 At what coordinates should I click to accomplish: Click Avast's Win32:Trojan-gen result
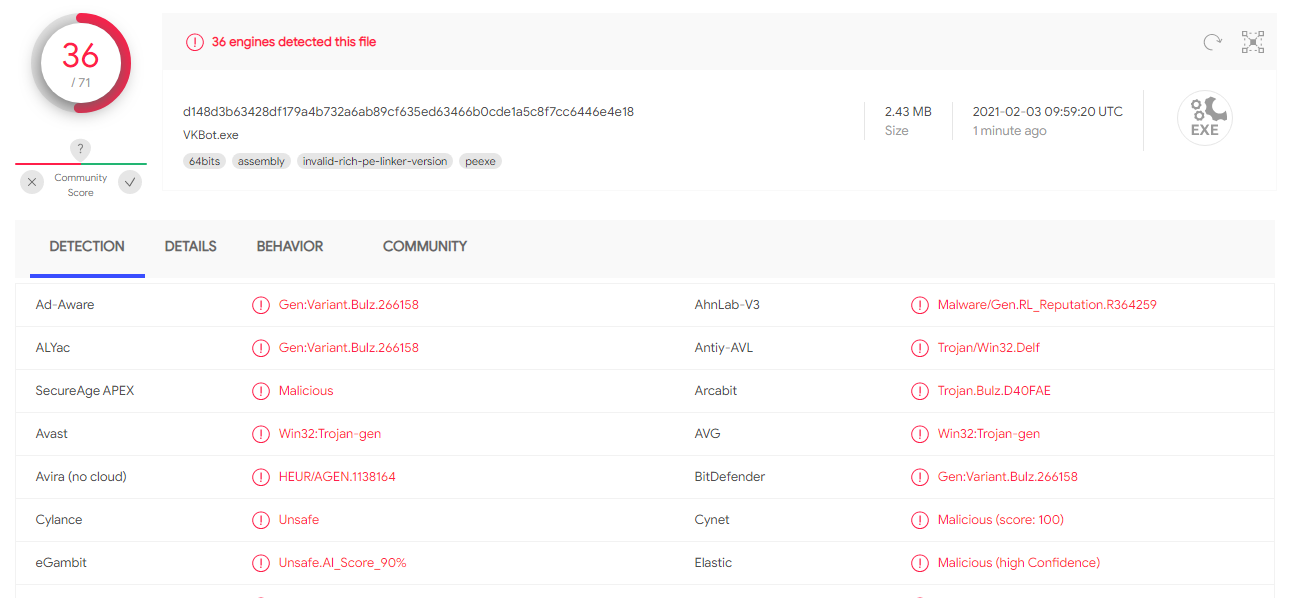coord(330,434)
